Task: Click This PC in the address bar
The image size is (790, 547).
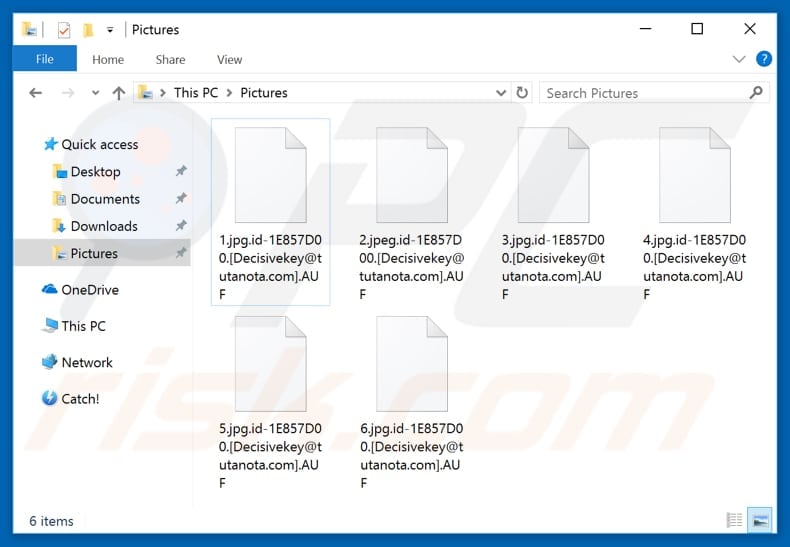Action: (196, 93)
